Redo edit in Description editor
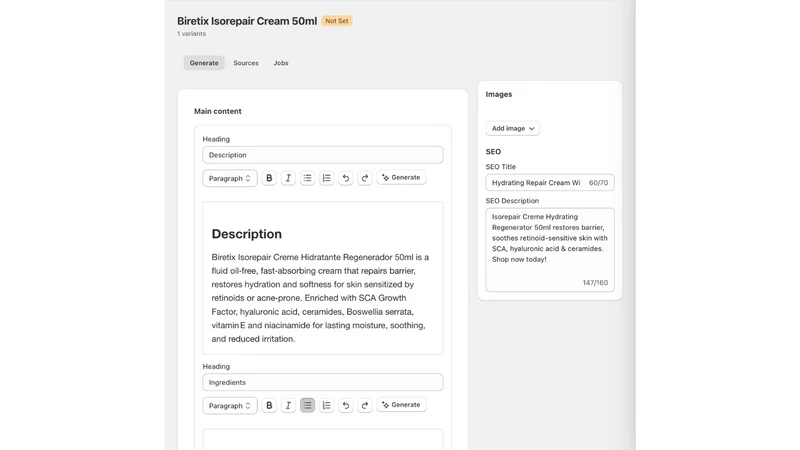The height and width of the screenshot is (450, 800). pos(365,178)
